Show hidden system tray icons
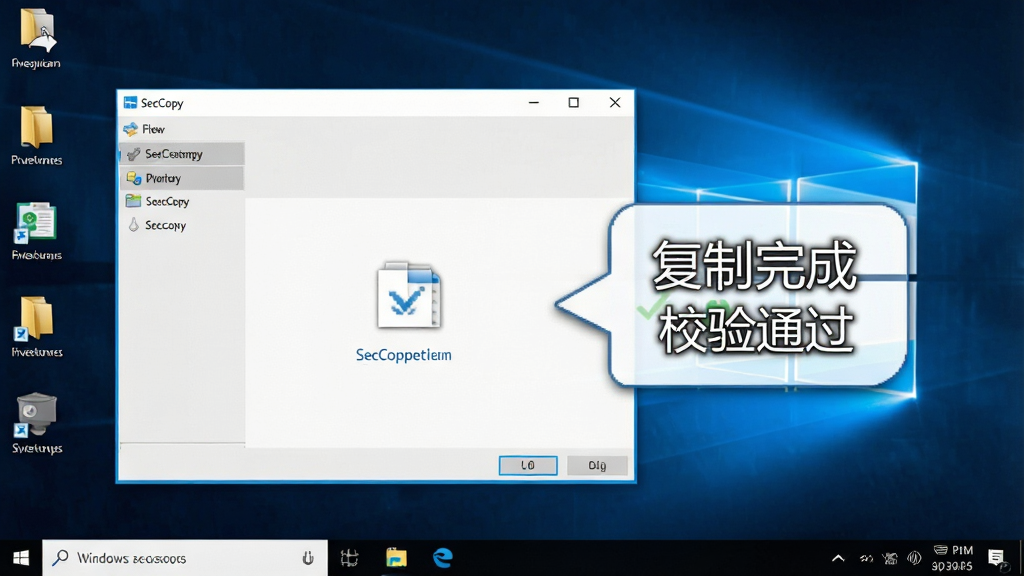The height and width of the screenshot is (576, 1024). tap(838, 558)
